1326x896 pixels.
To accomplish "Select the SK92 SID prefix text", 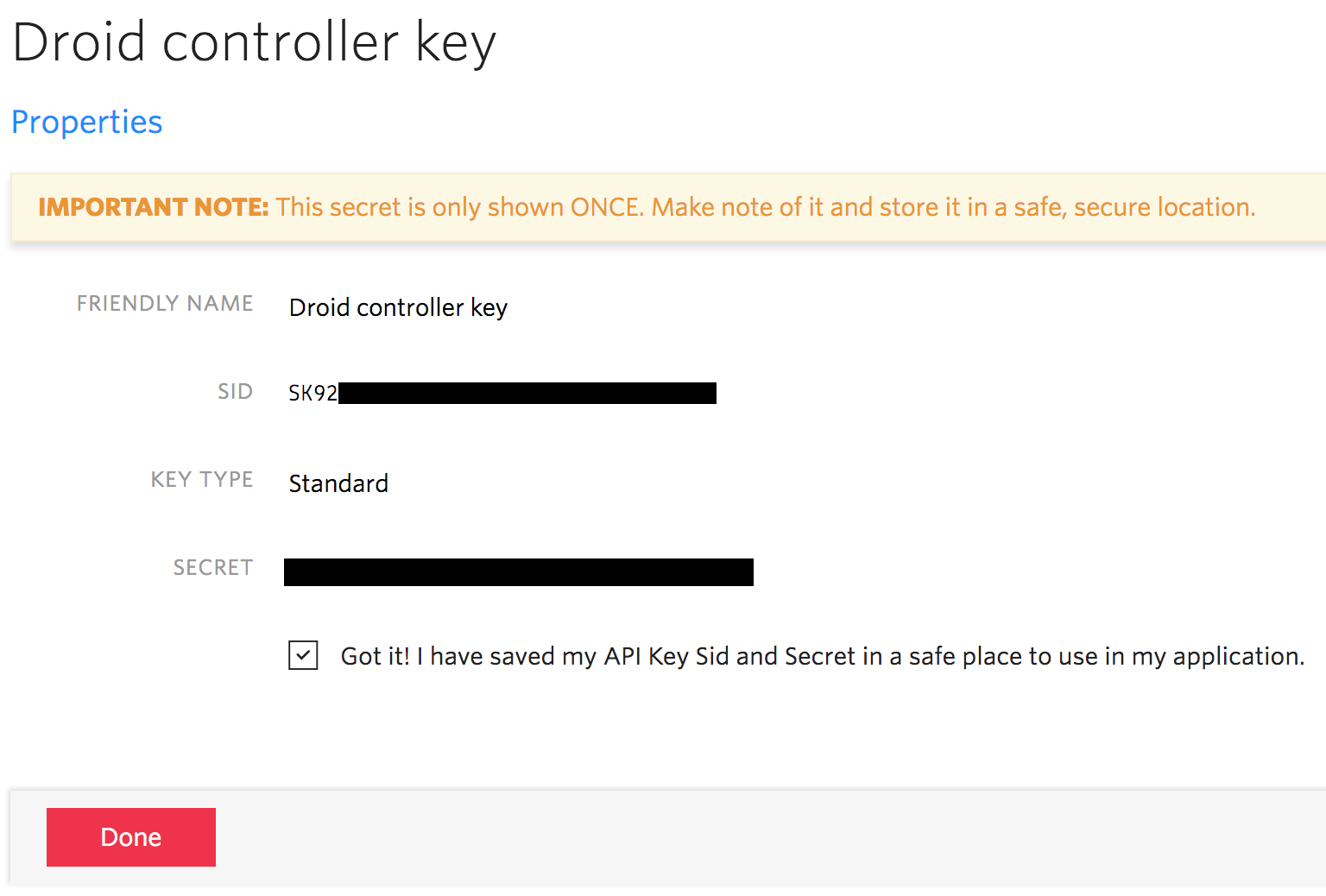I will coord(313,394).
